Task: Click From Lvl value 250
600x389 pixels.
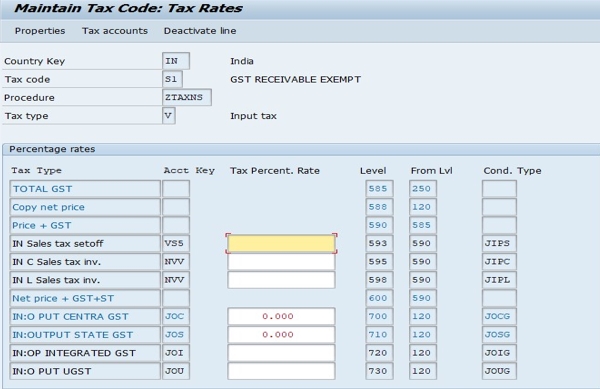Action: point(422,189)
